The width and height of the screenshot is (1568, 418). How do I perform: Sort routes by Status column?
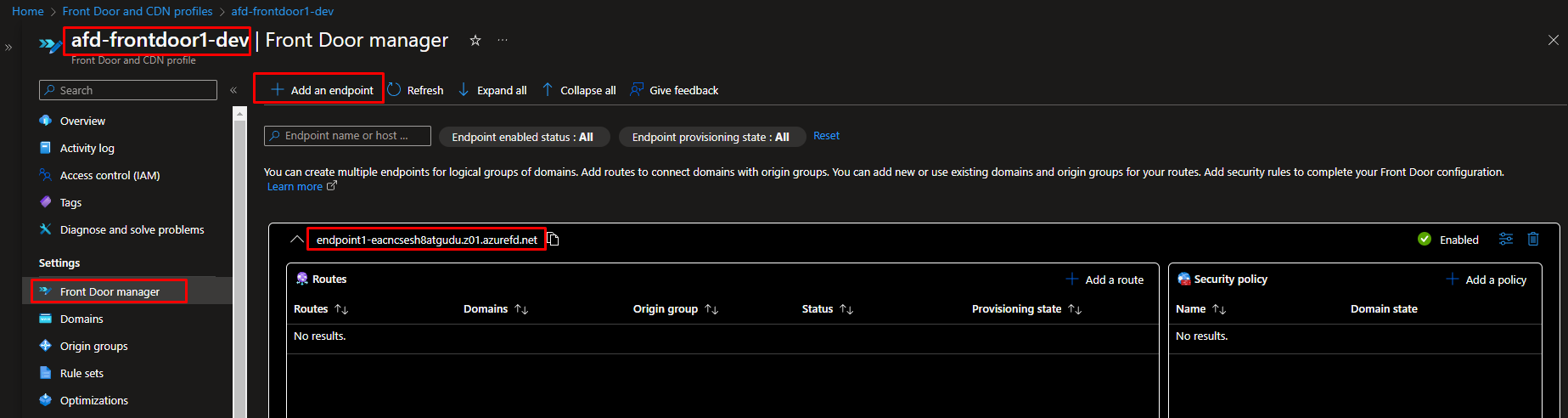click(x=828, y=309)
